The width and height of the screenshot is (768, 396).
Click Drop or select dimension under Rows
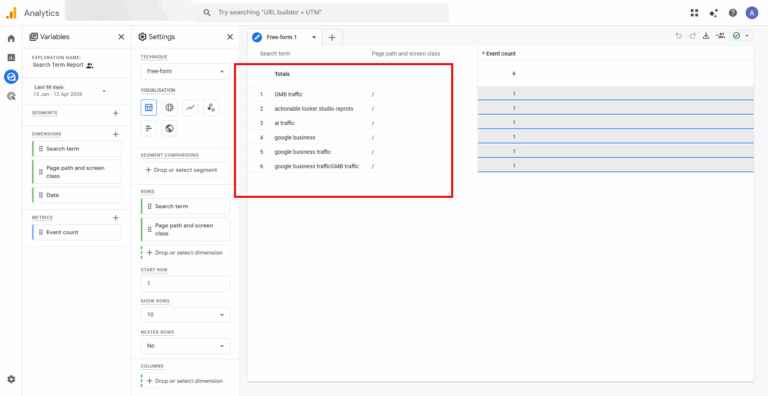(185, 253)
